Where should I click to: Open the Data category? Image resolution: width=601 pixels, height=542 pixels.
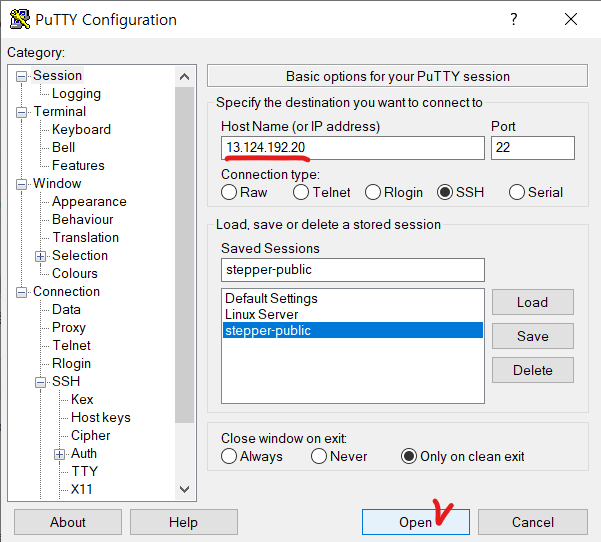point(66,310)
